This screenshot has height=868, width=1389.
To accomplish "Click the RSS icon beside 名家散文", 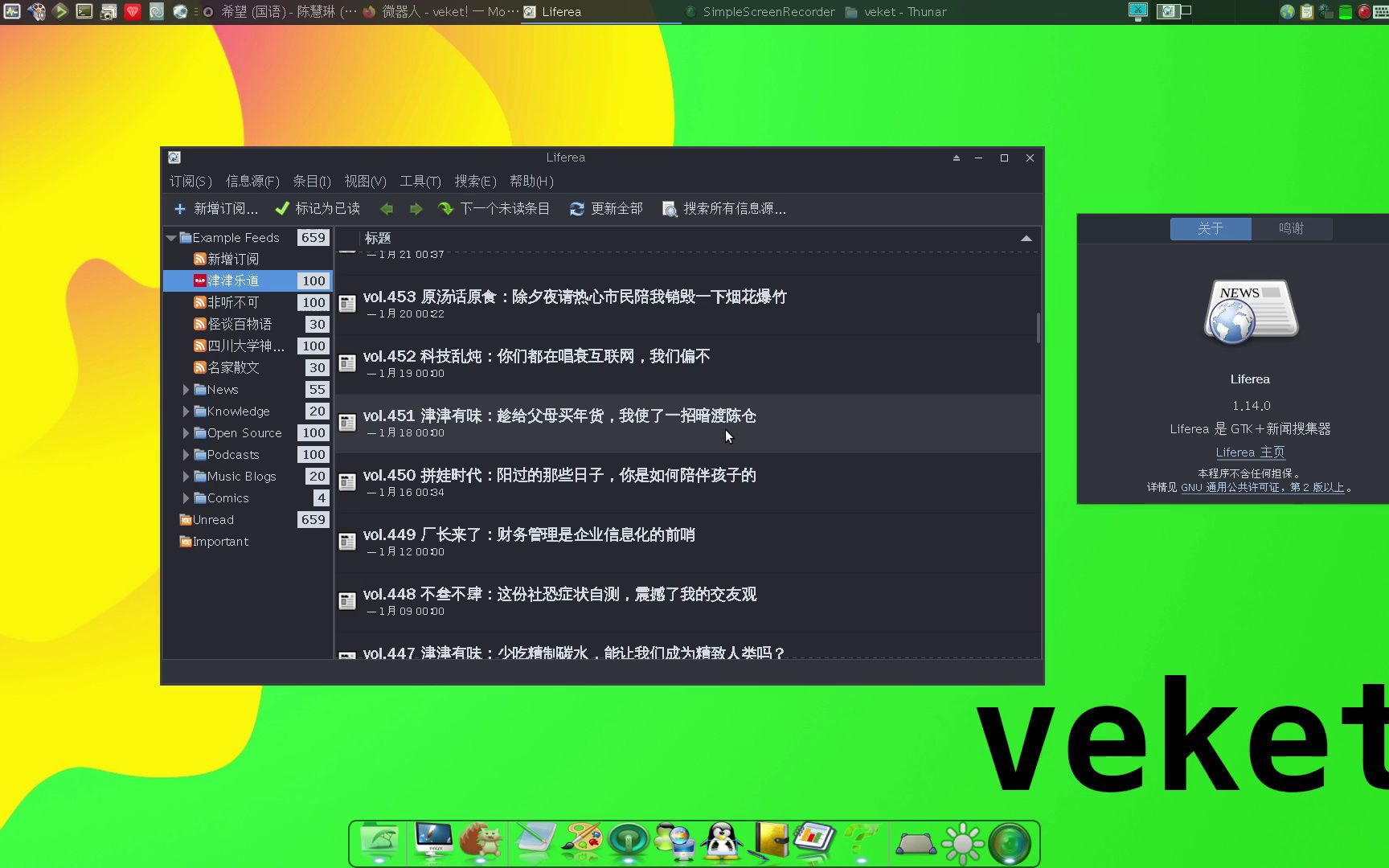I will pyautogui.click(x=199, y=367).
